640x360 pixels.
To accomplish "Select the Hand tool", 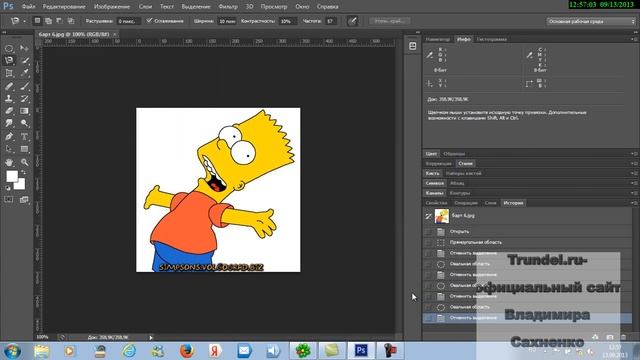I will pos(9,162).
